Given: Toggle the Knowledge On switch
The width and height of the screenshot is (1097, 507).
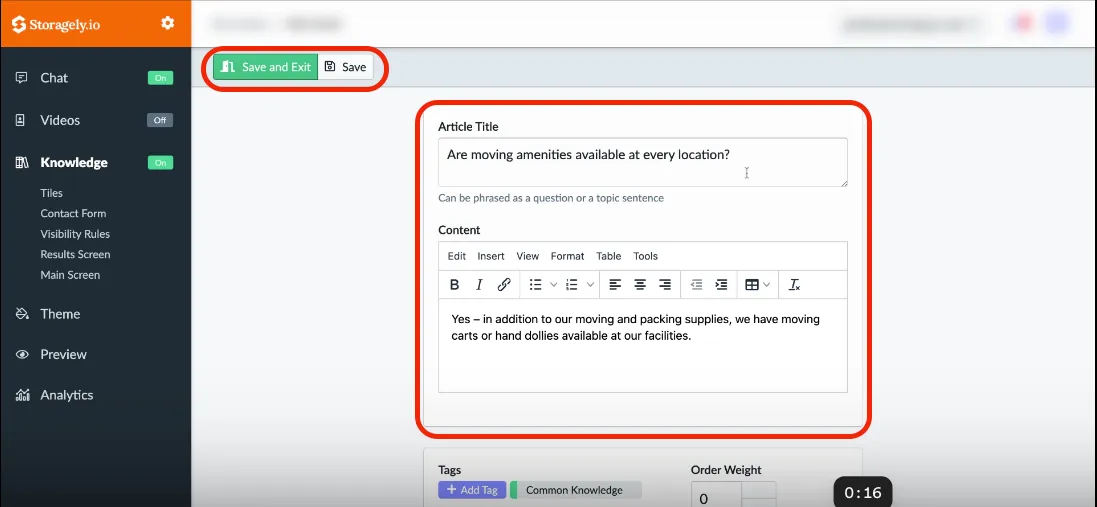Looking at the screenshot, I should coord(160,163).
